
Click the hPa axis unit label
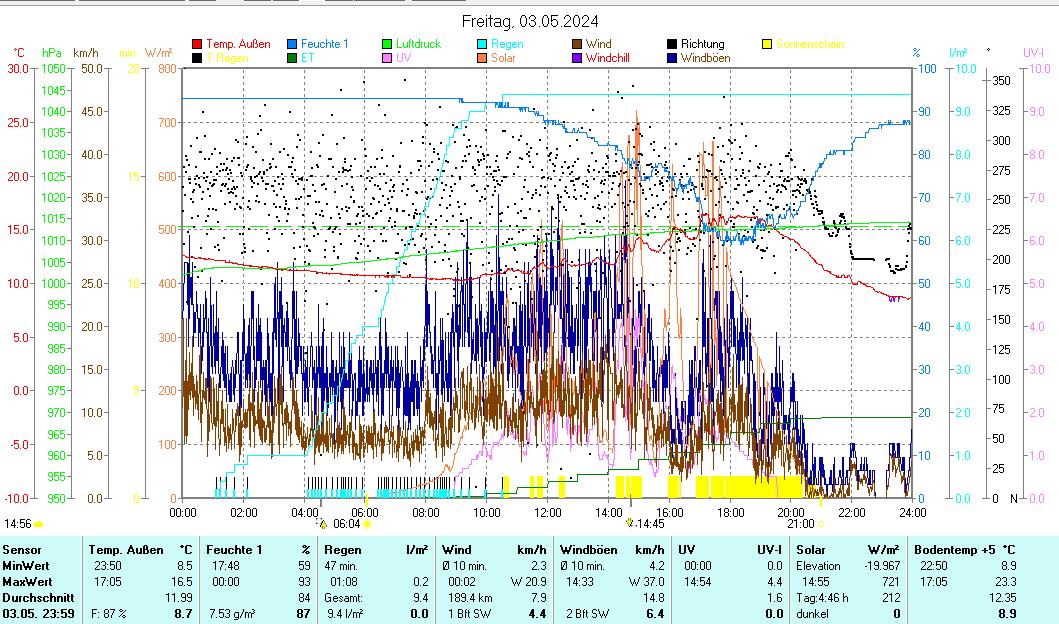[51, 52]
